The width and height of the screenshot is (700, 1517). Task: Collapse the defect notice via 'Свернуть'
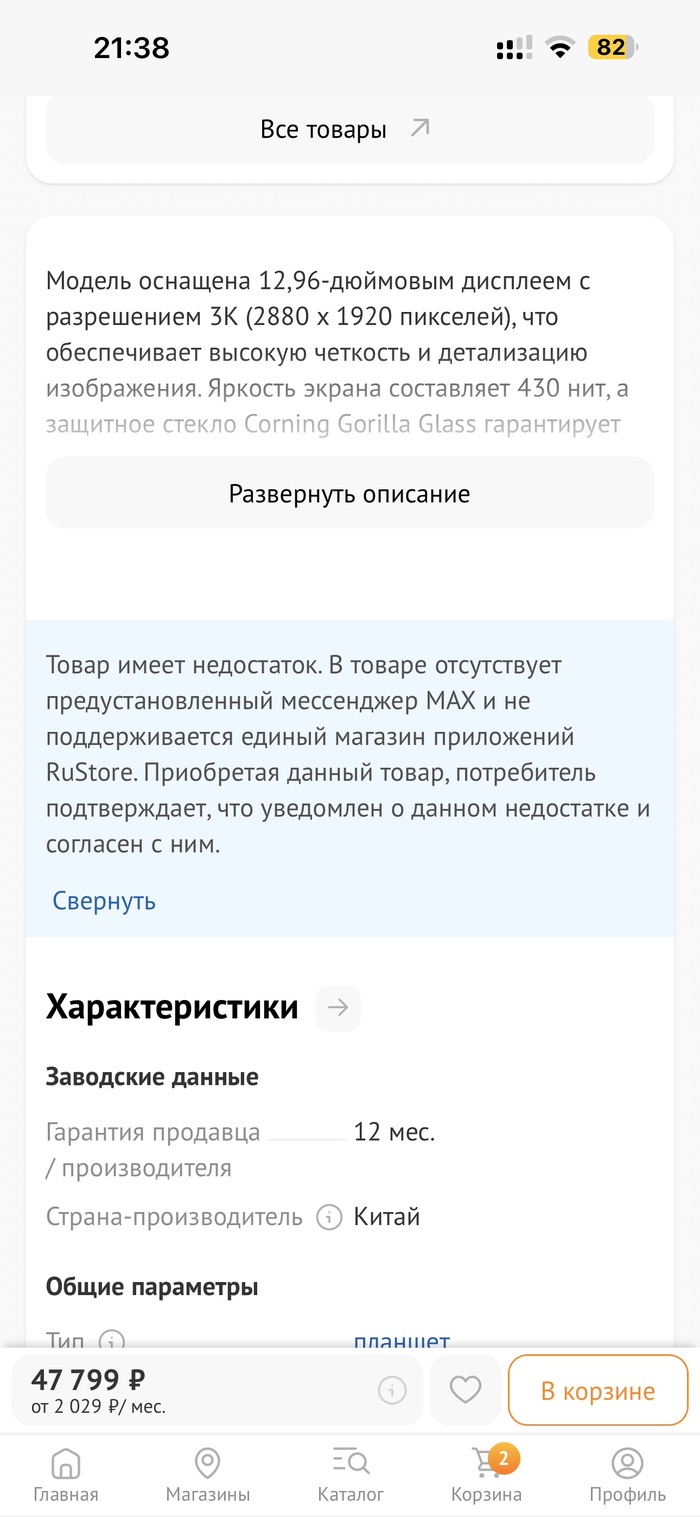tap(104, 900)
